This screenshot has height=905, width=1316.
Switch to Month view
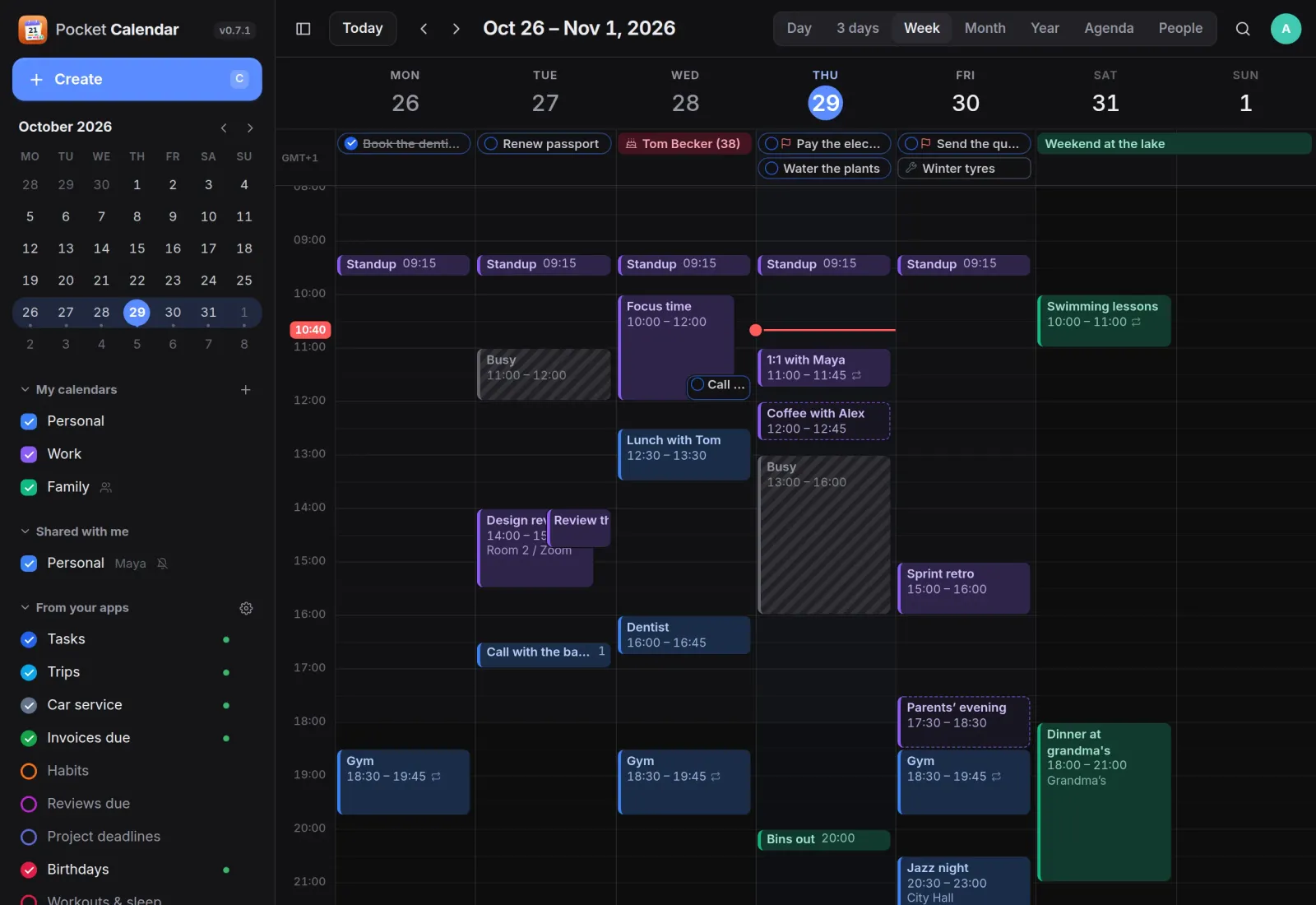tap(985, 29)
